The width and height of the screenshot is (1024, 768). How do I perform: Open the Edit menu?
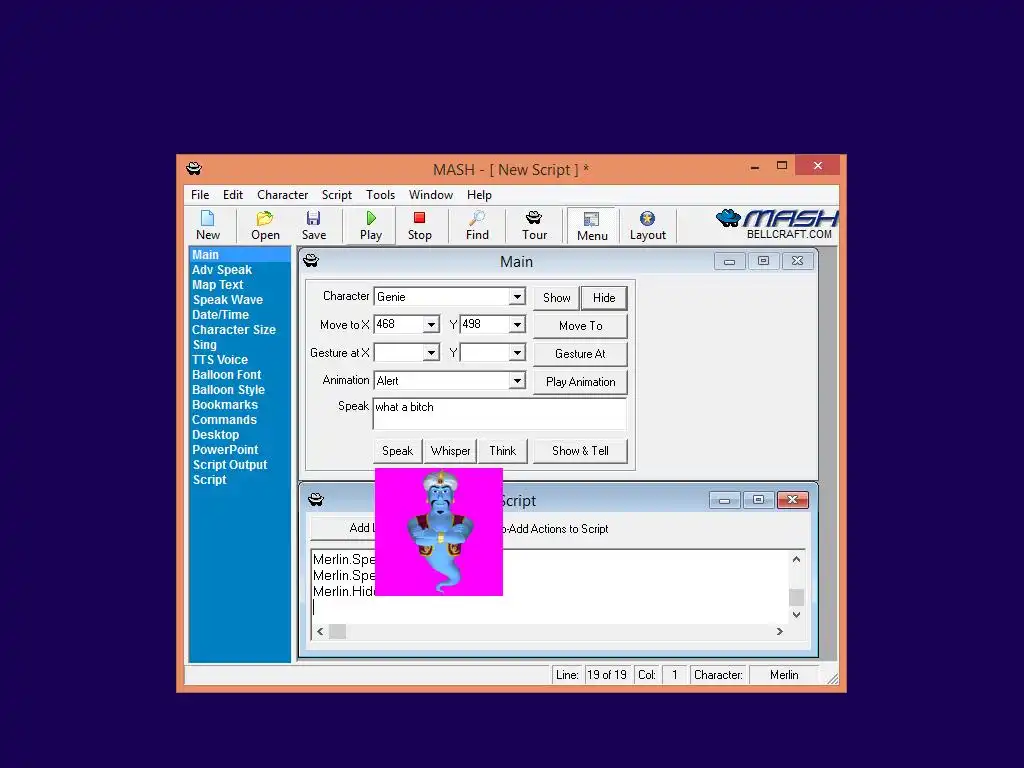point(232,195)
